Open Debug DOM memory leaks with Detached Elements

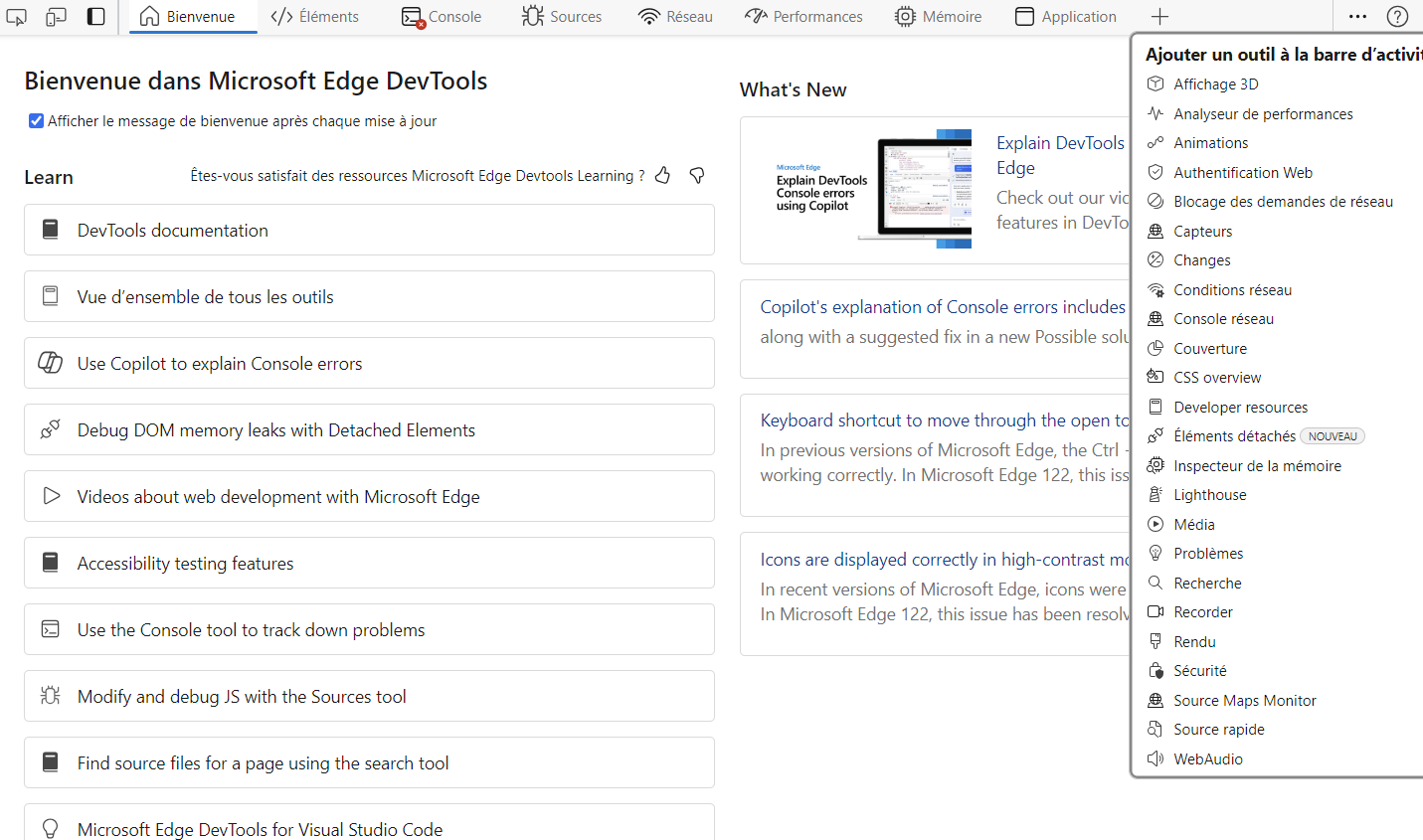tap(369, 429)
